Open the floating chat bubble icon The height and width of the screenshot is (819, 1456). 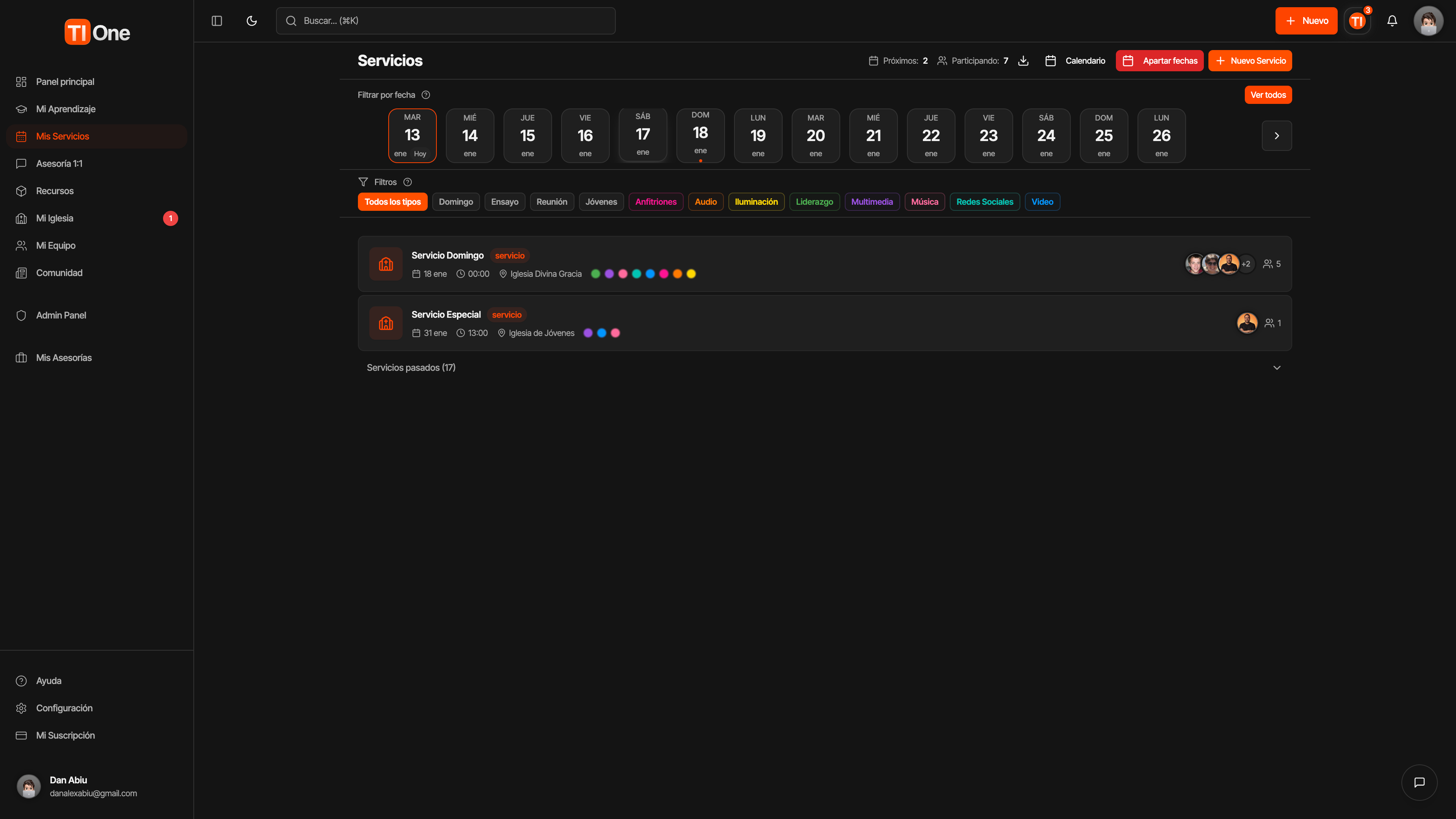pyautogui.click(x=1419, y=782)
